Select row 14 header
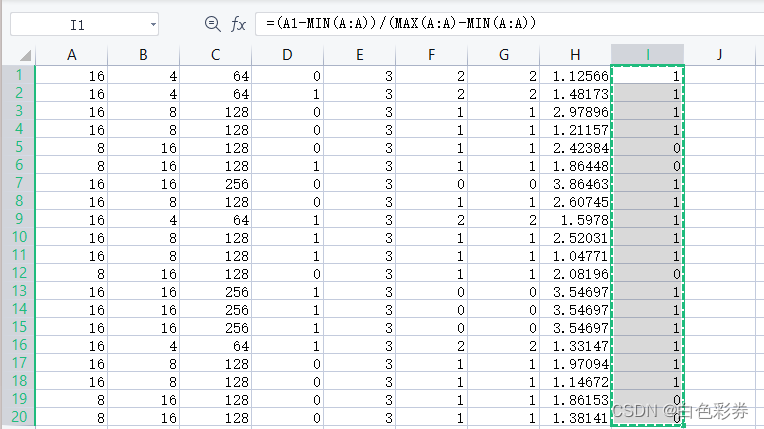 [x=19, y=309]
